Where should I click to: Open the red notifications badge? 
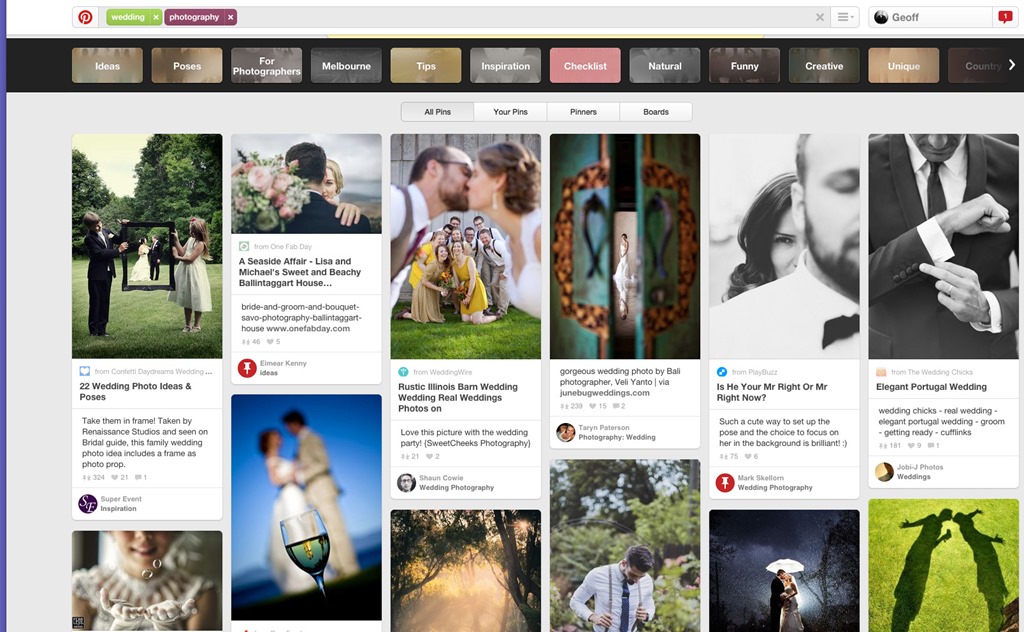coord(1005,17)
